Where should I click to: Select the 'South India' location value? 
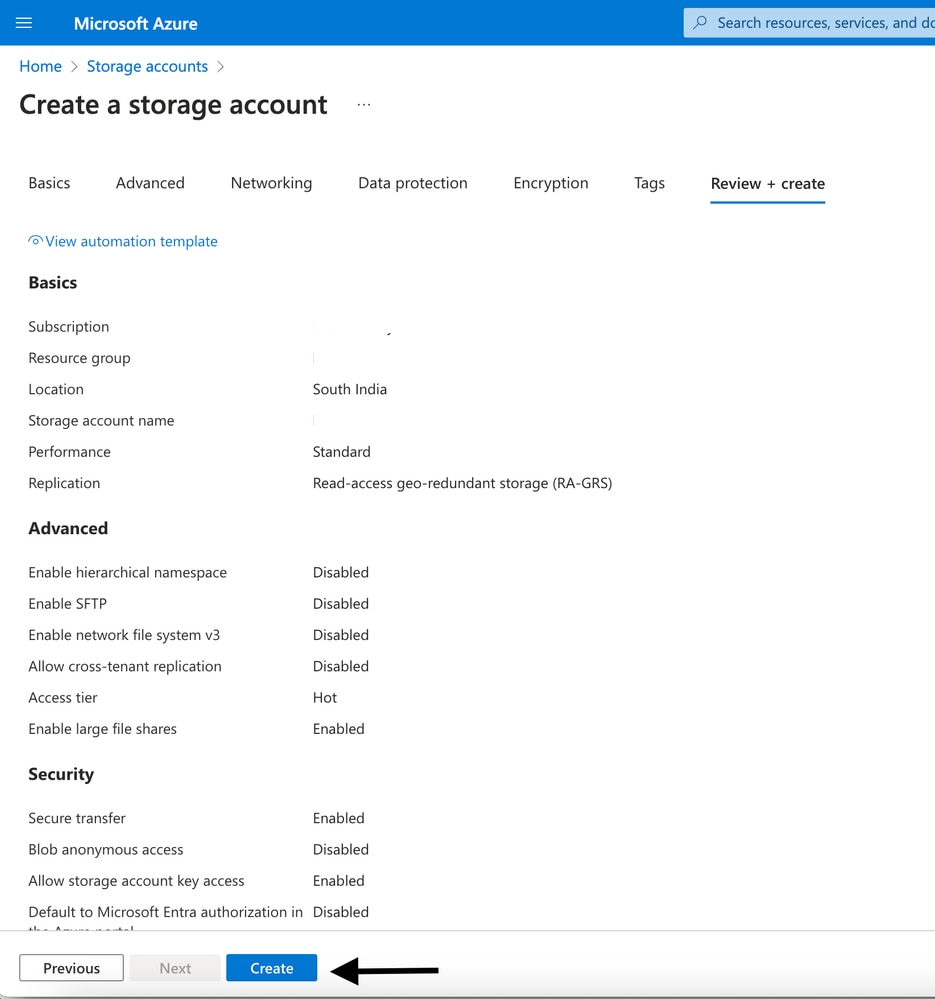pyautogui.click(x=350, y=389)
